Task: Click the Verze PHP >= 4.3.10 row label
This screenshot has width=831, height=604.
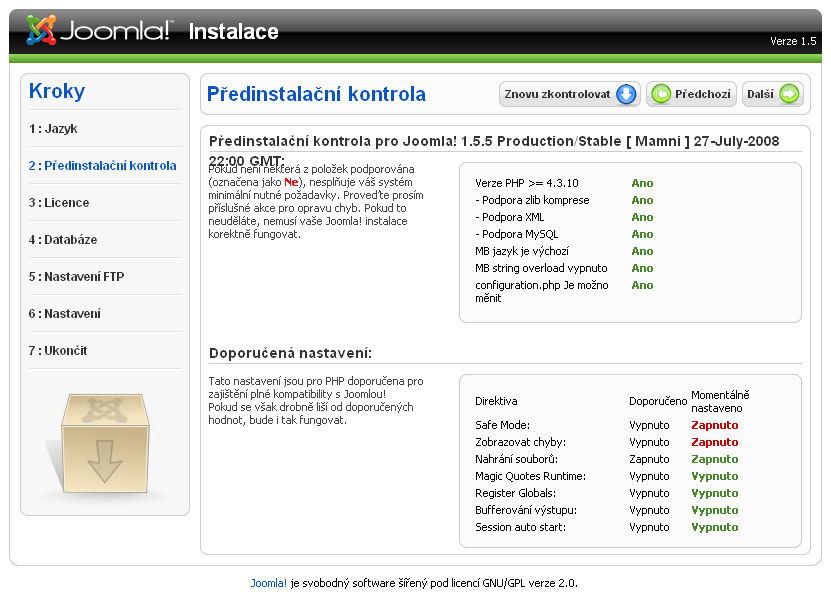Action: click(x=527, y=183)
